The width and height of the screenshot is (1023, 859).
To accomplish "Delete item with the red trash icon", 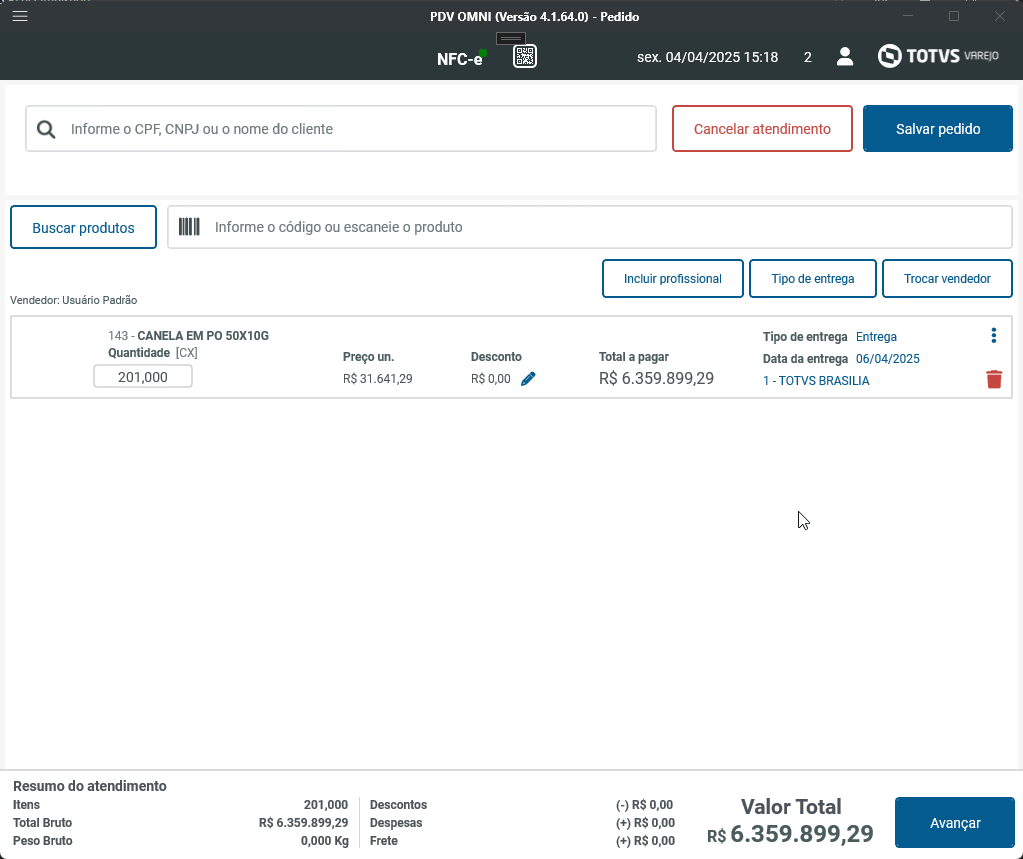I will click(994, 379).
